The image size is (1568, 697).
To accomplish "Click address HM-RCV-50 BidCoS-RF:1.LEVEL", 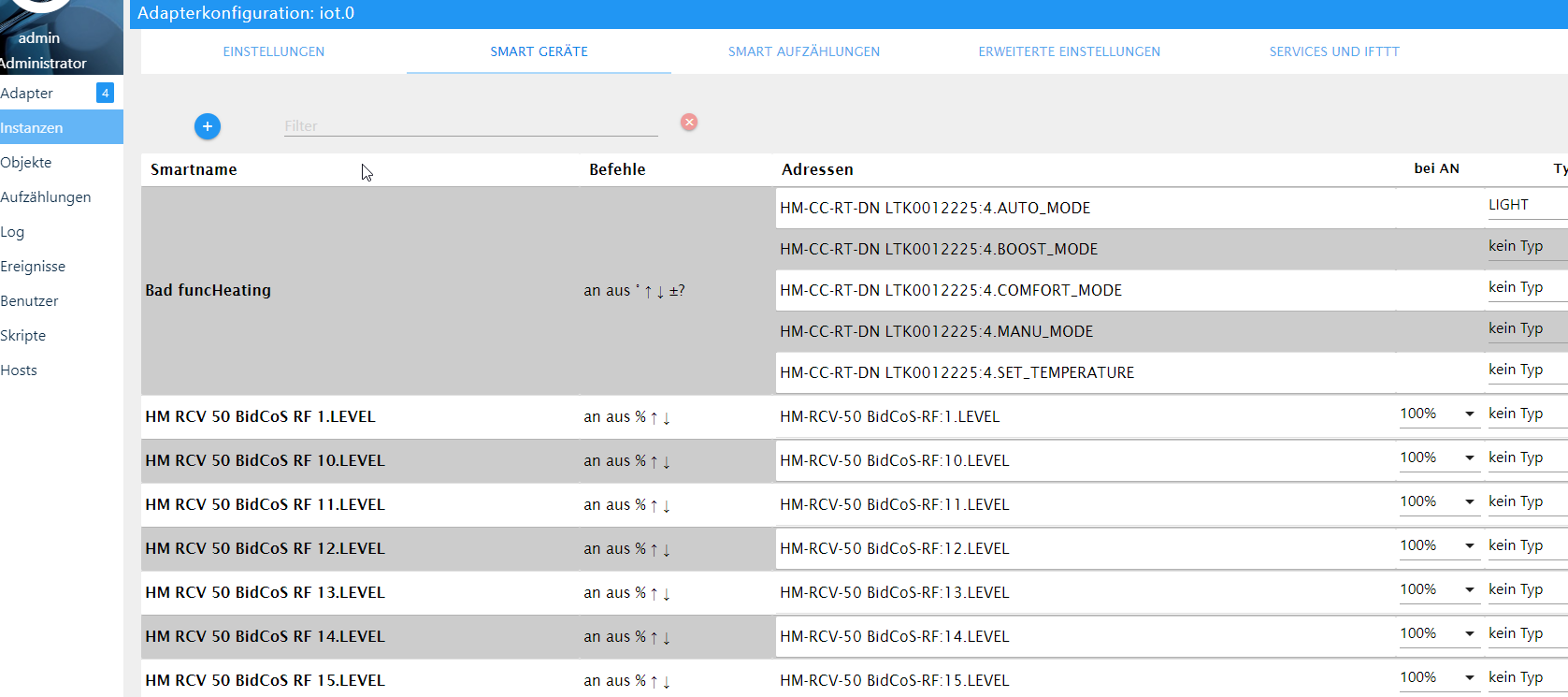I will (889, 416).
